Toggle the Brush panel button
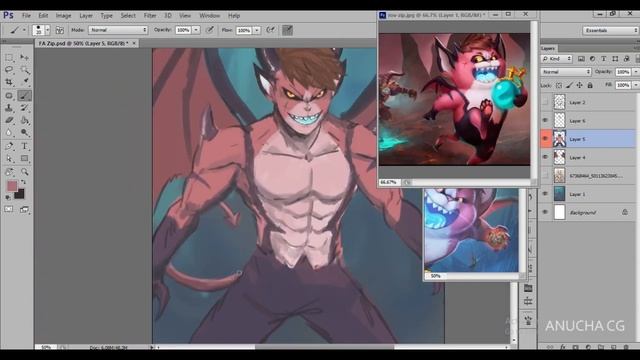This screenshot has height=360, width=640. point(60,30)
